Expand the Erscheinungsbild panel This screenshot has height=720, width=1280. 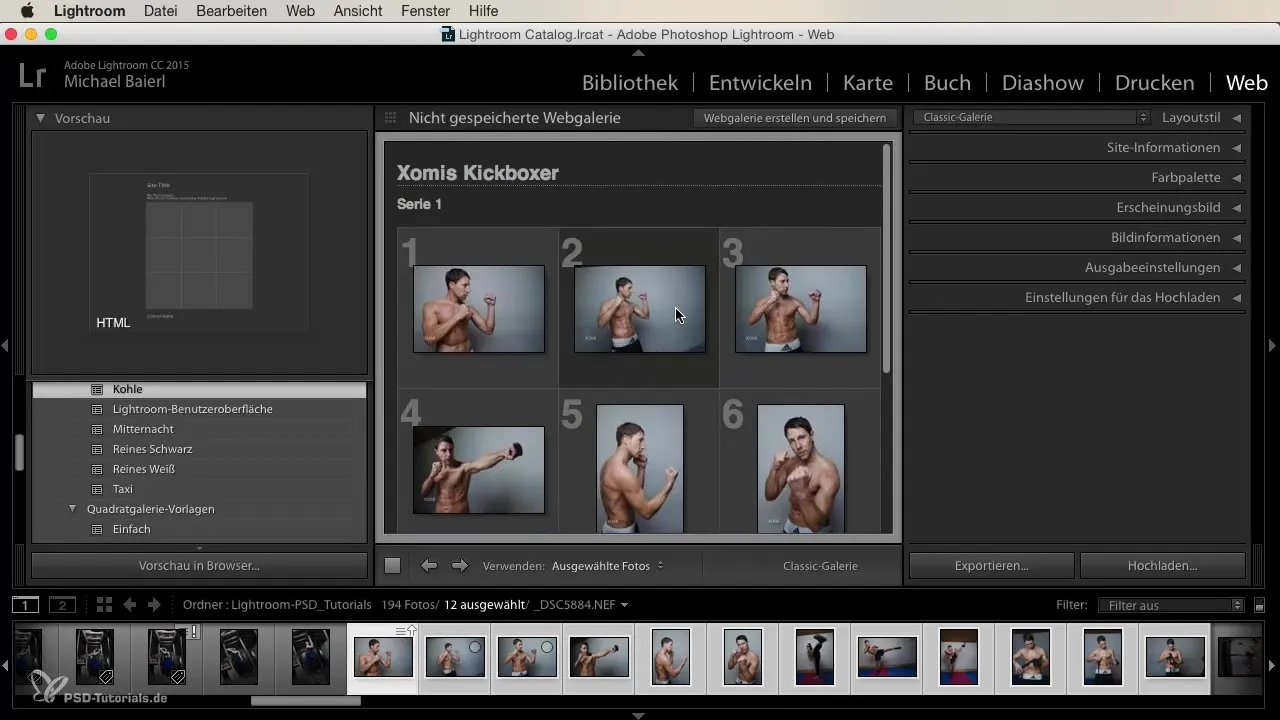click(1237, 208)
